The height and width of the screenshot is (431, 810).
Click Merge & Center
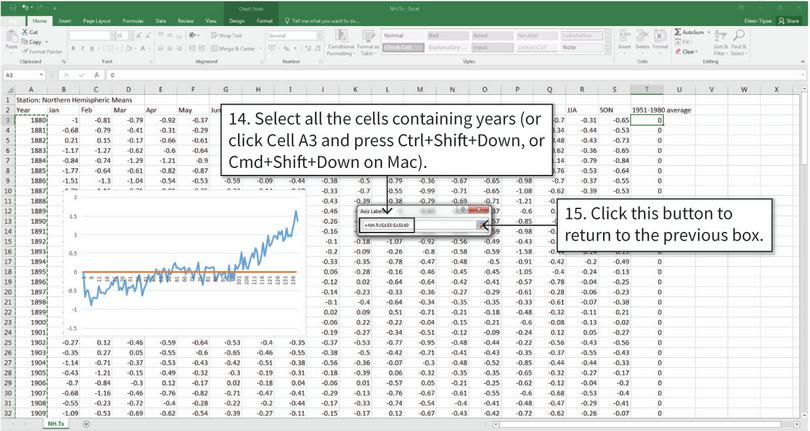click(x=234, y=48)
